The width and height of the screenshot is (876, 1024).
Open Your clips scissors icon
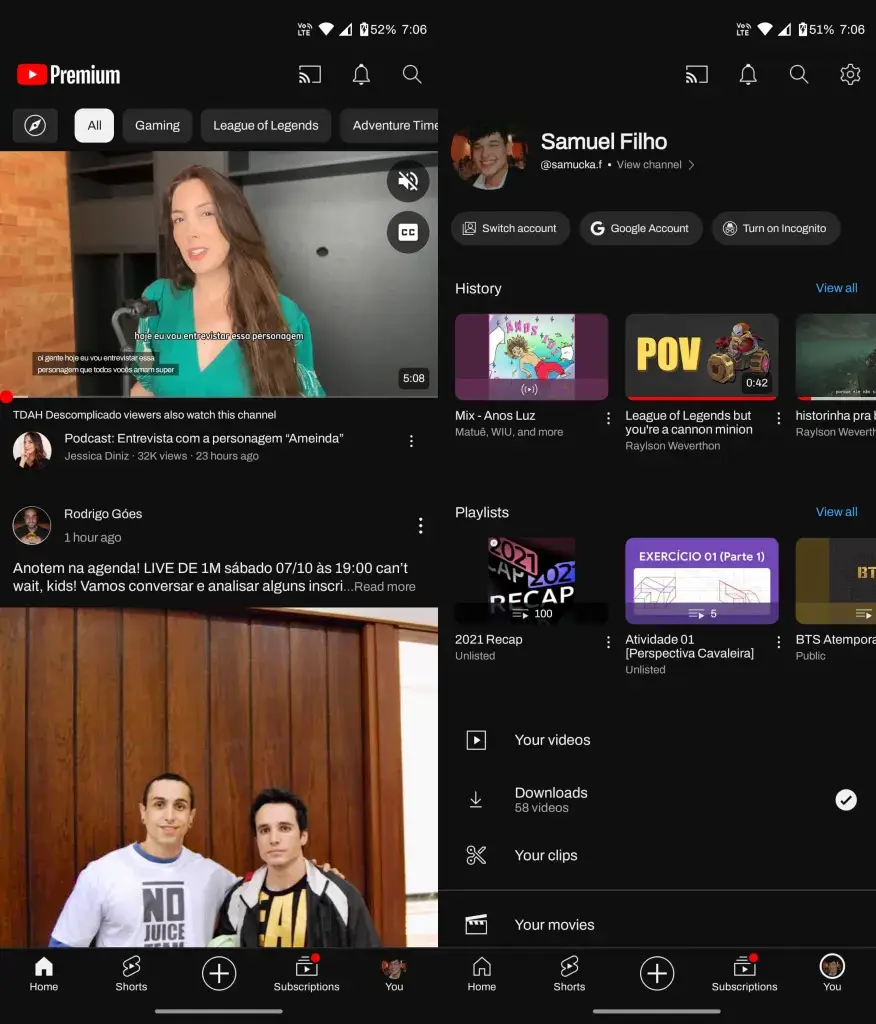pos(477,855)
